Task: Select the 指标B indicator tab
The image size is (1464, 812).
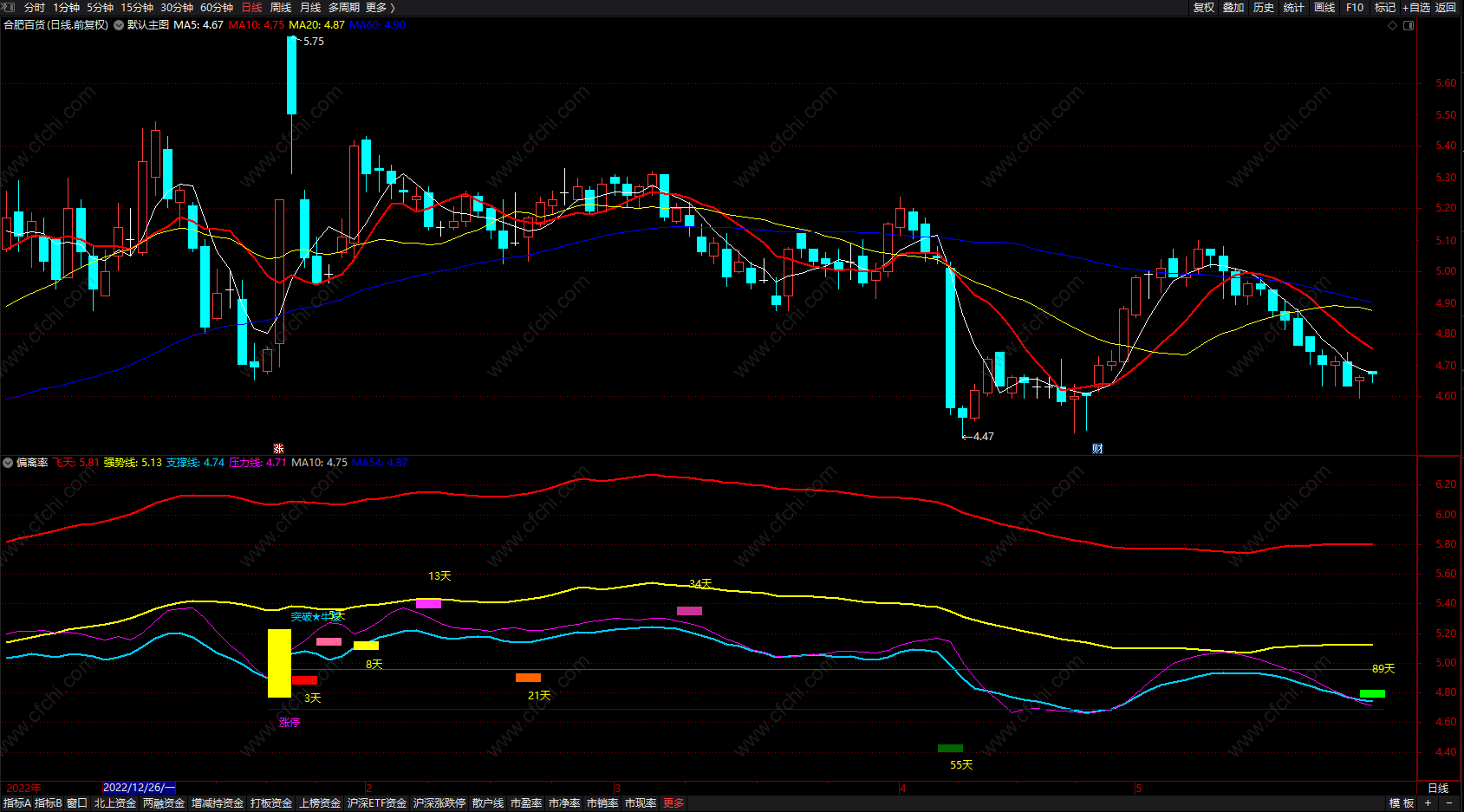Action: [49, 803]
